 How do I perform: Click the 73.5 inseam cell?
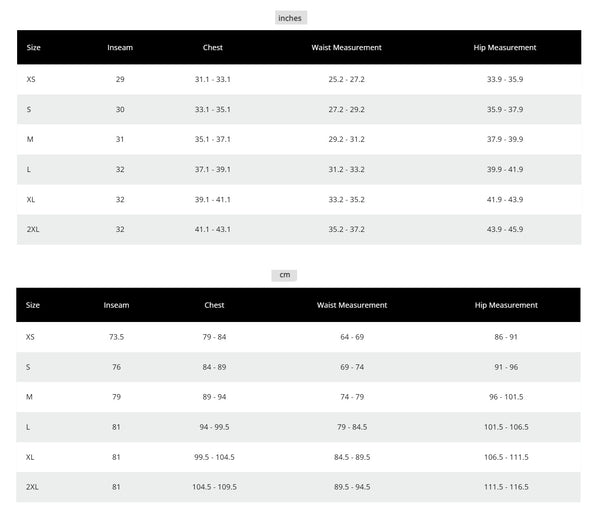pyautogui.click(x=116, y=337)
